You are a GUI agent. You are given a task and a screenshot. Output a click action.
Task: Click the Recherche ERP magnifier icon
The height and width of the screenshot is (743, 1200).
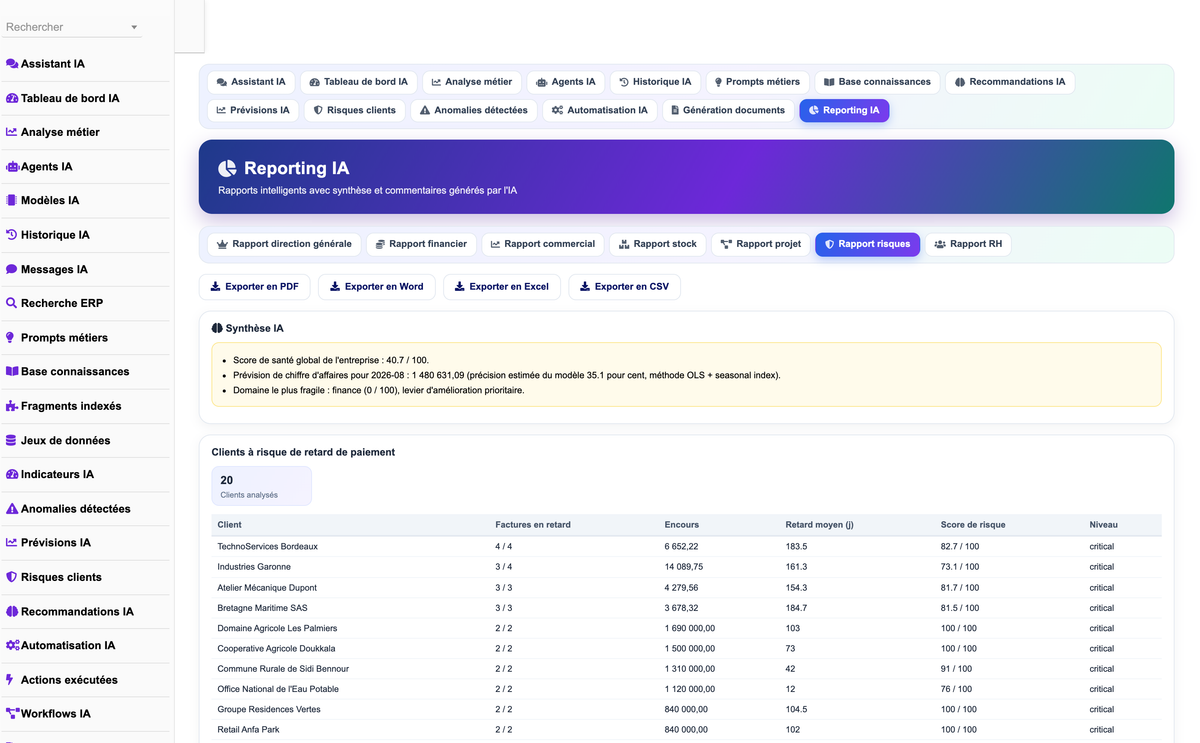click(12, 303)
